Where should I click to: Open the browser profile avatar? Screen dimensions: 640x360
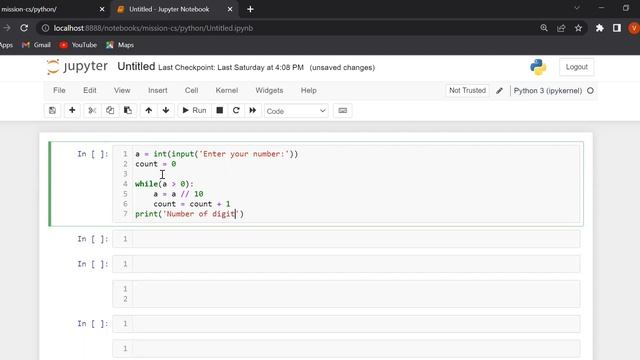[634, 28]
